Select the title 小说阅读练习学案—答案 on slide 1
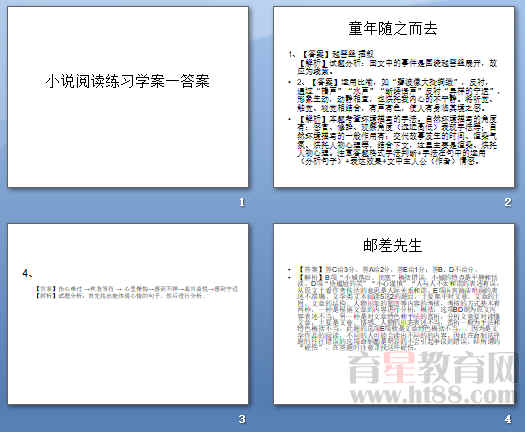525x432 pixels. (x=128, y=81)
